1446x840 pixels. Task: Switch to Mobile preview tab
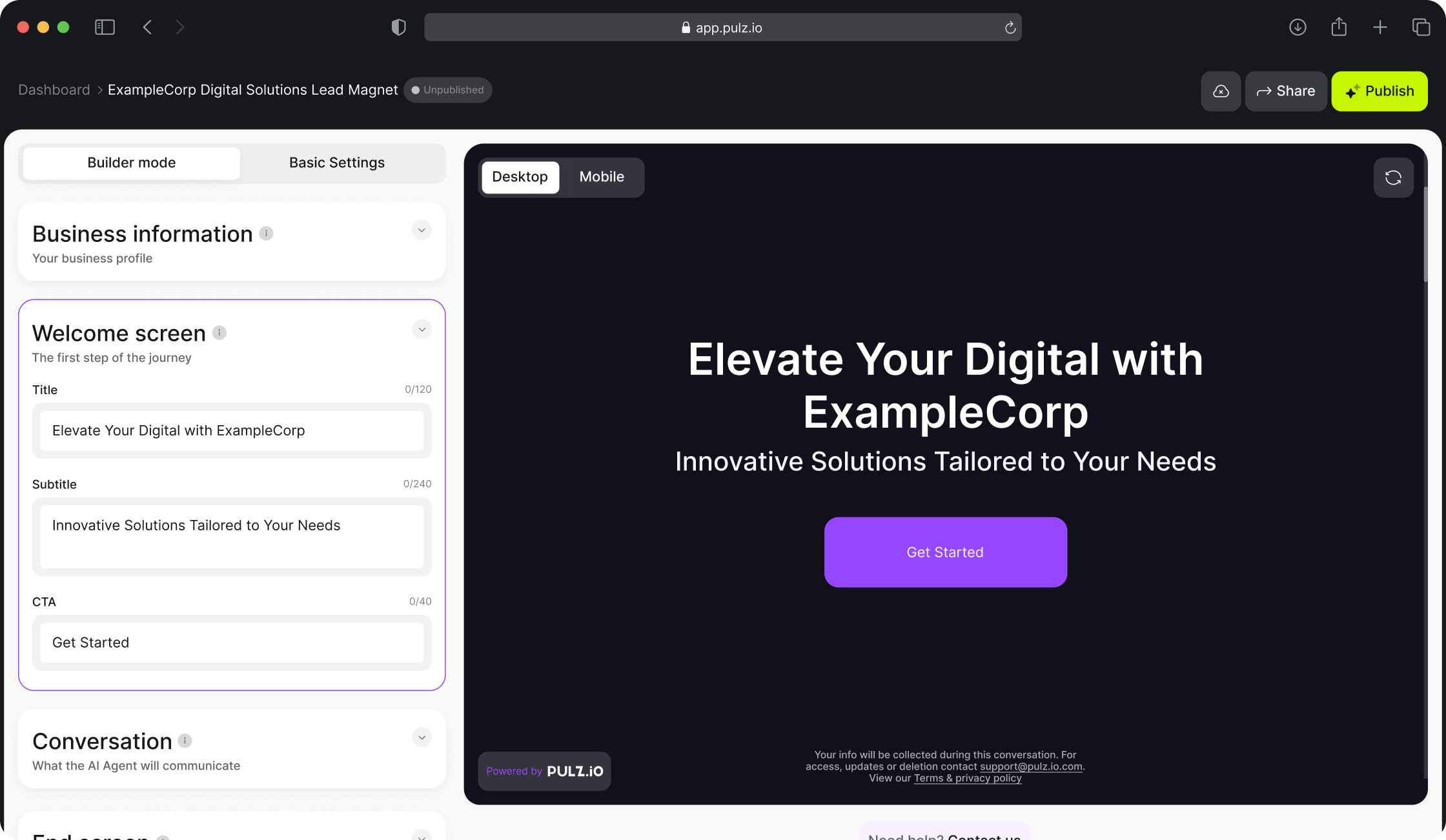click(x=602, y=177)
